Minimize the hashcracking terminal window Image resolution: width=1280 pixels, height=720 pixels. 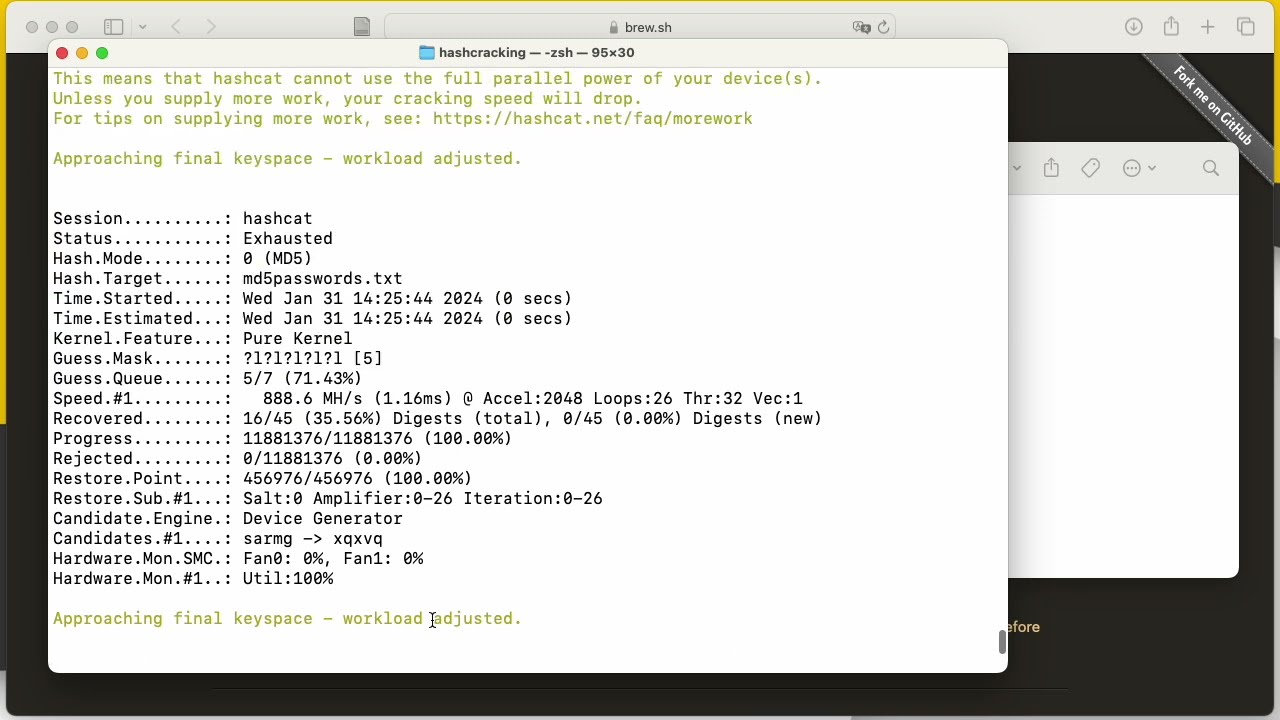[82, 53]
